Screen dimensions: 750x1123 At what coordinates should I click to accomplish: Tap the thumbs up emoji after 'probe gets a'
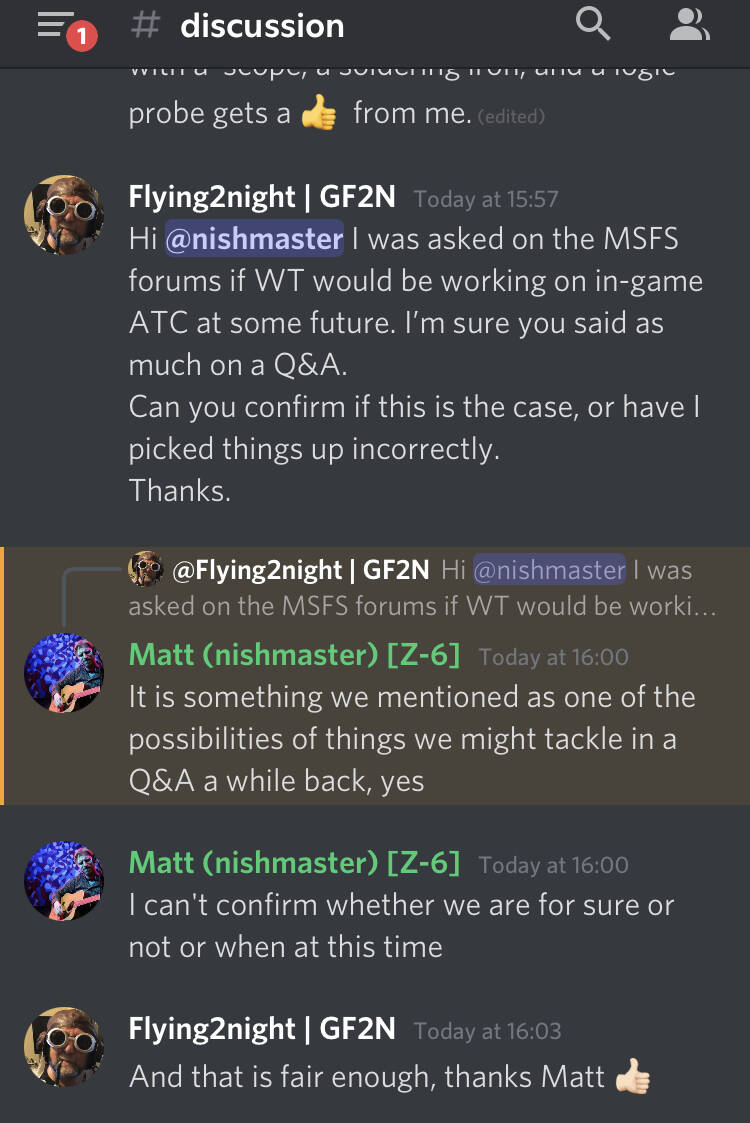tap(319, 114)
